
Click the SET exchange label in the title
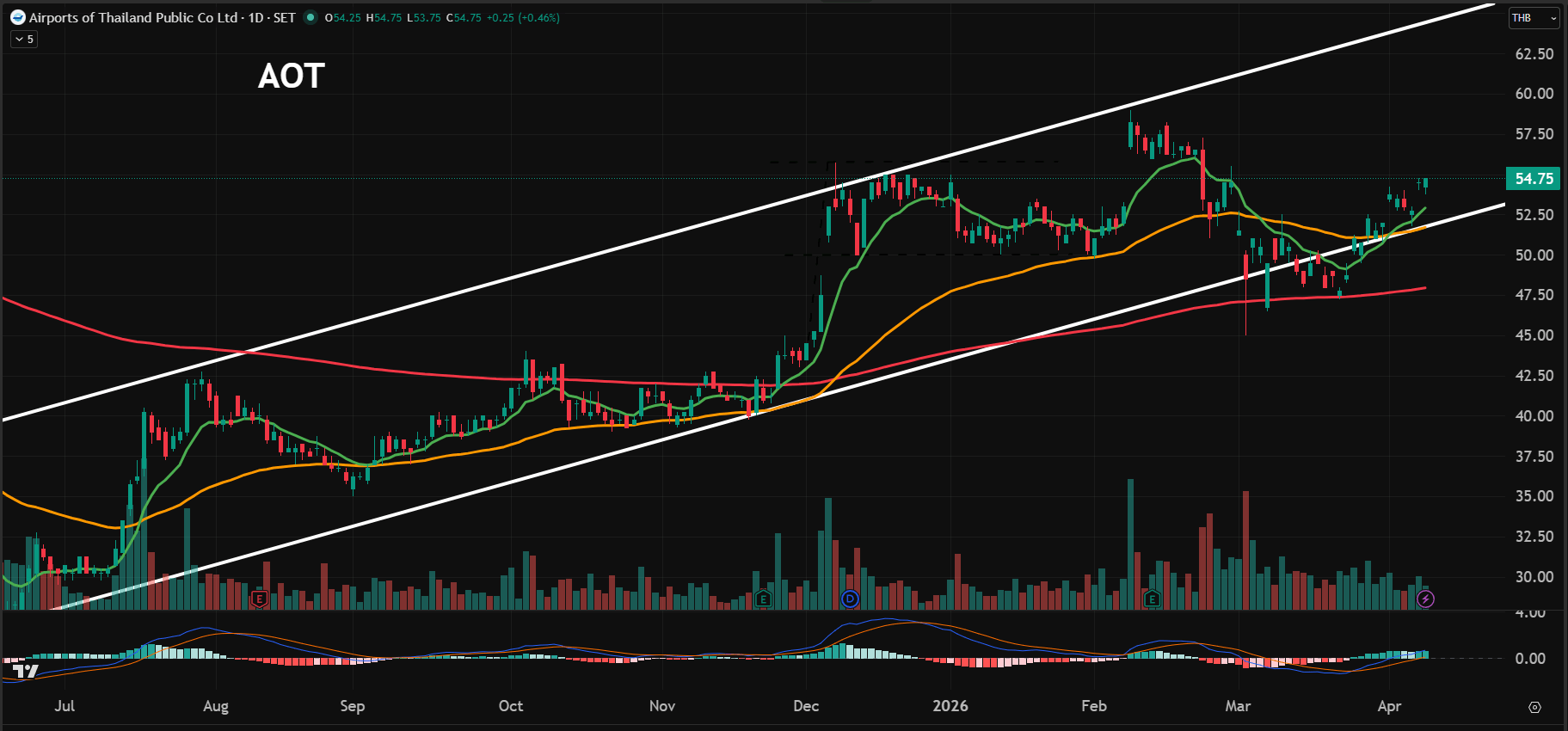(x=284, y=17)
